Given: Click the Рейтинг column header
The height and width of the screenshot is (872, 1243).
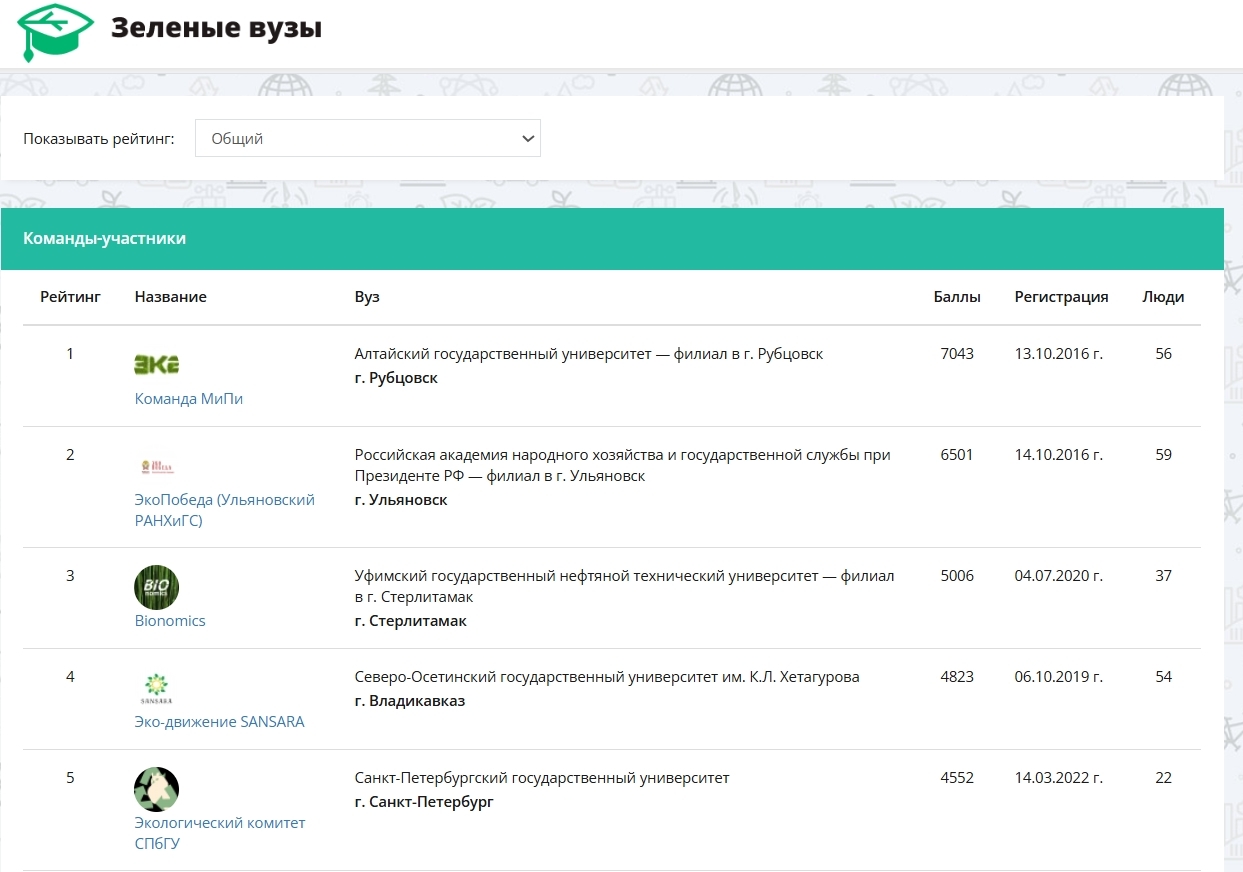Looking at the screenshot, I should (70, 297).
